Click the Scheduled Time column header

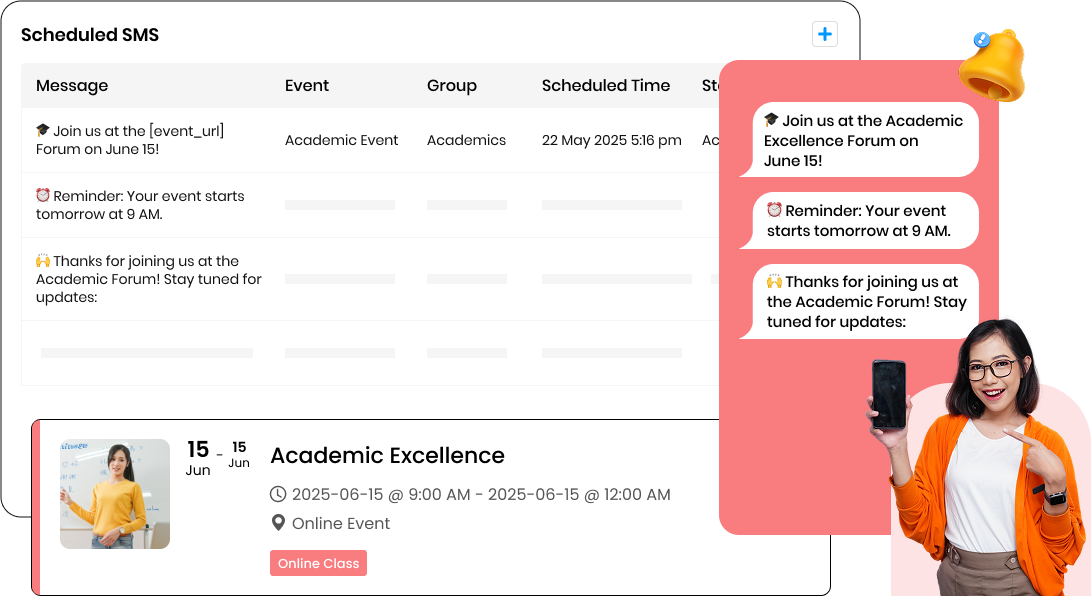[x=606, y=85]
